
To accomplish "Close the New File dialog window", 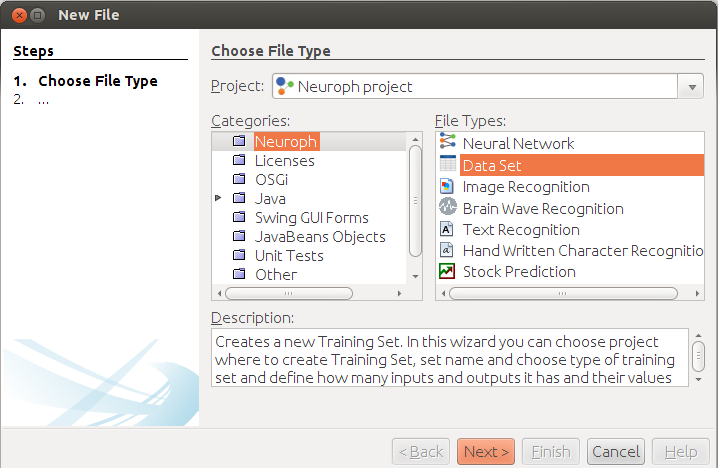I will 16,15.
